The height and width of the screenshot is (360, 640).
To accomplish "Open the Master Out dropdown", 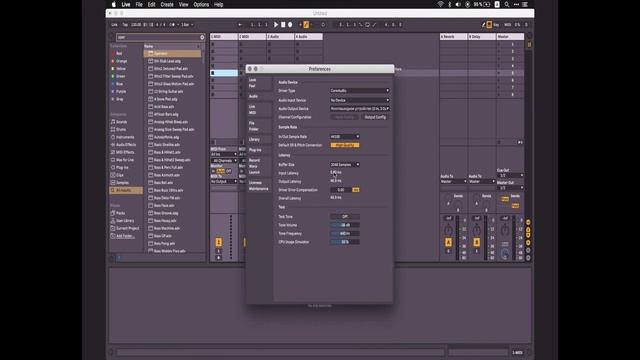I will coord(511,188).
